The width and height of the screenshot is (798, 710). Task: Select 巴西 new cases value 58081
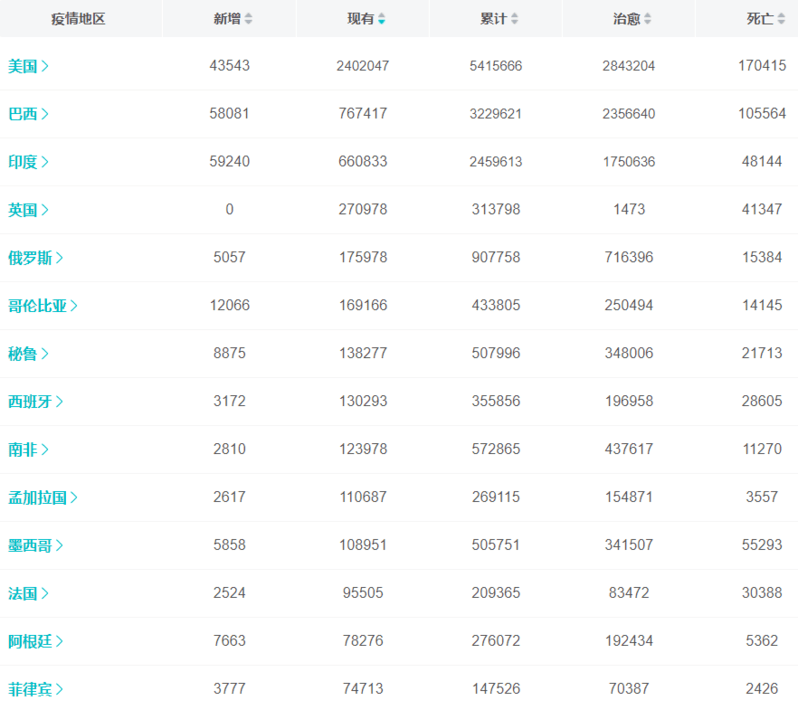(x=230, y=113)
